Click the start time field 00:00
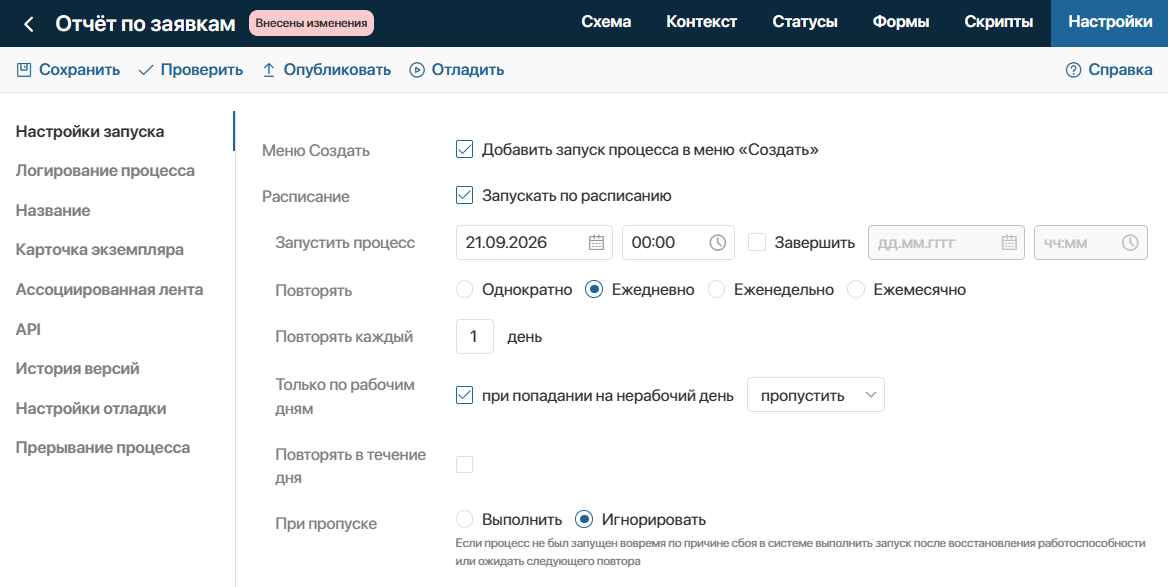 pyautogui.click(x=679, y=242)
